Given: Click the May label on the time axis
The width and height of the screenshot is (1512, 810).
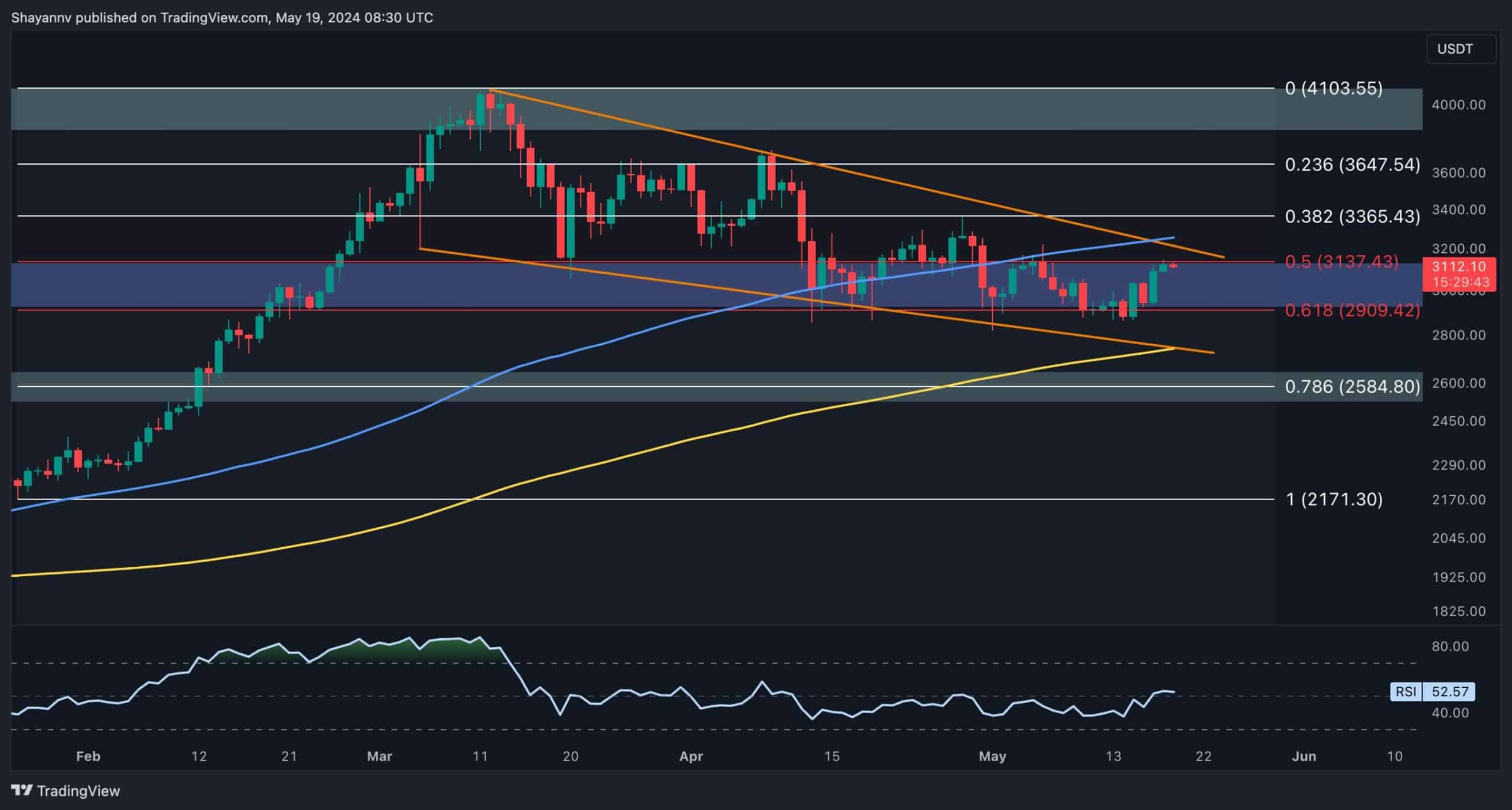Looking at the screenshot, I should [x=993, y=756].
